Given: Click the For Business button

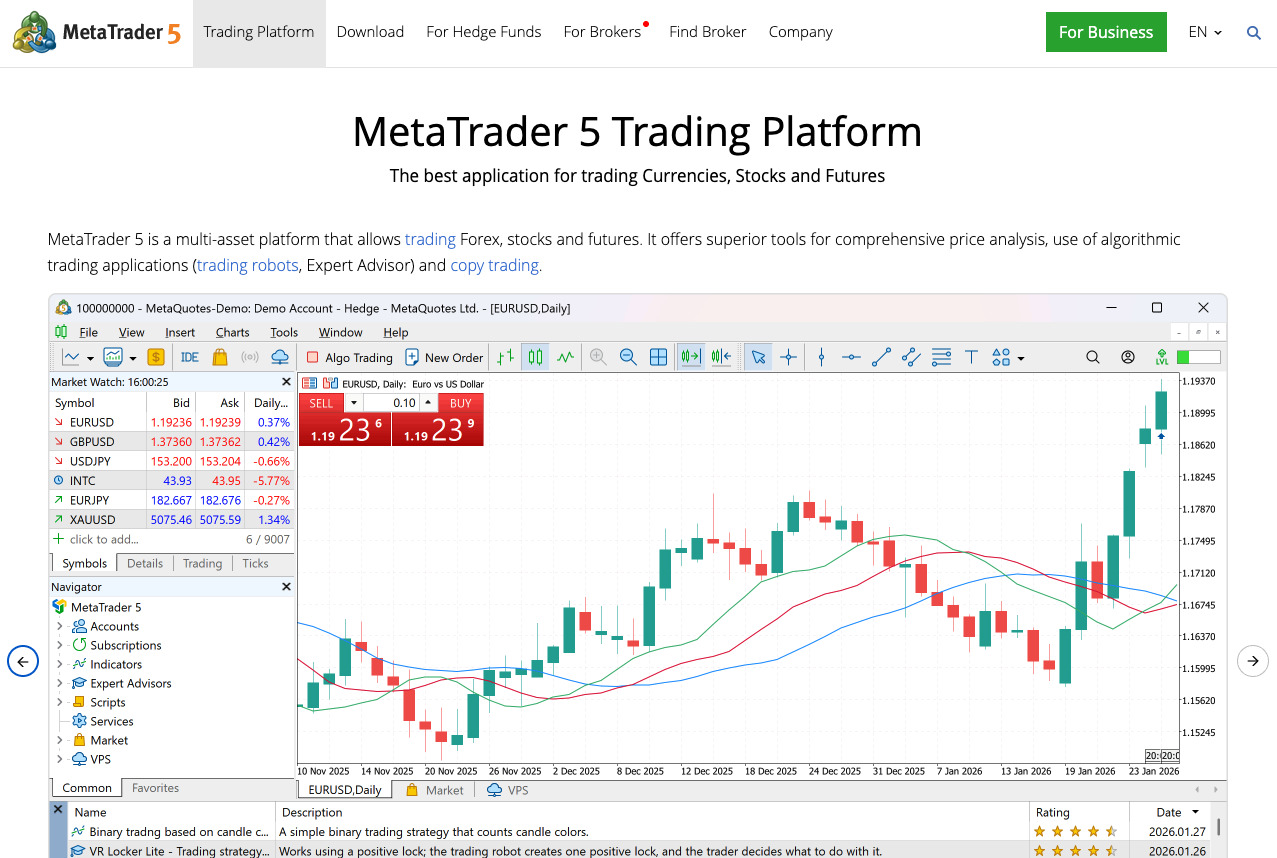Looking at the screenshot, I should coord(1106,32).
